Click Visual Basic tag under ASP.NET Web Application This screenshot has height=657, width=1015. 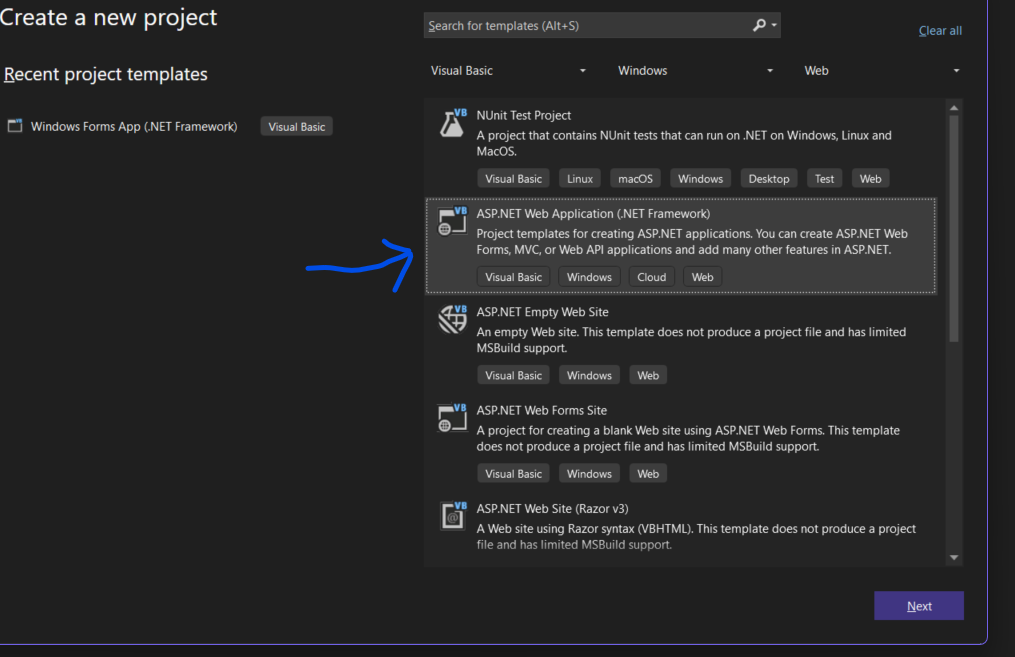pyautogui.click(x=513, y=277)
